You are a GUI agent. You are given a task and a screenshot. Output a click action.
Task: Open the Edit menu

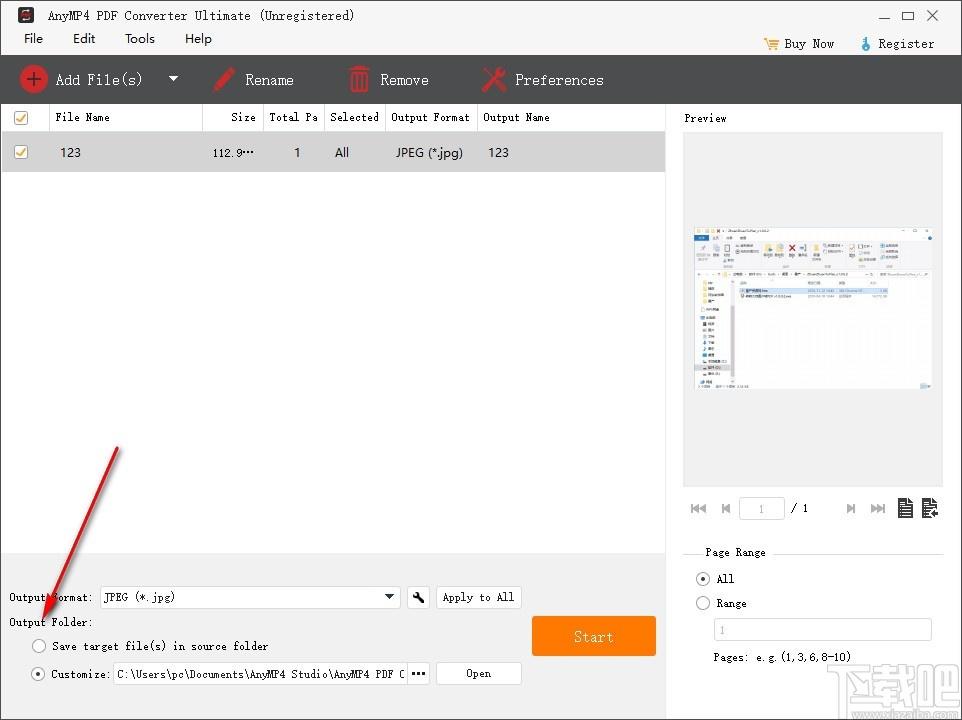84,39
